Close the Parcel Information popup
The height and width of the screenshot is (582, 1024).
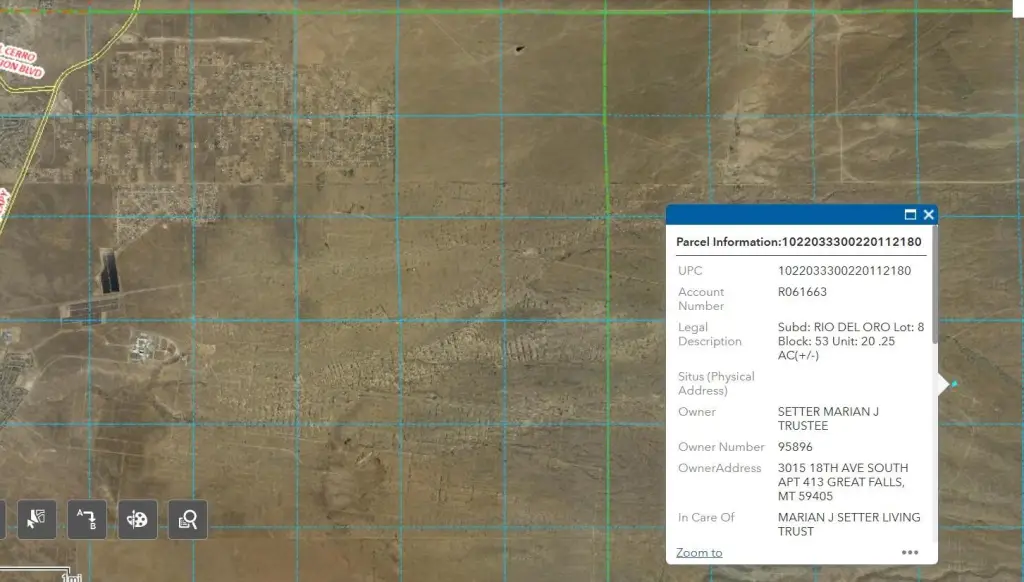929,215
